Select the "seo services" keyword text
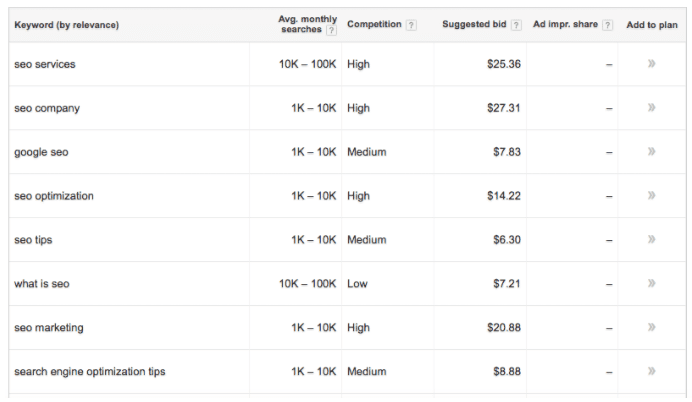The height and width of the screenshot is (402, 692). (x=45, y=64)
